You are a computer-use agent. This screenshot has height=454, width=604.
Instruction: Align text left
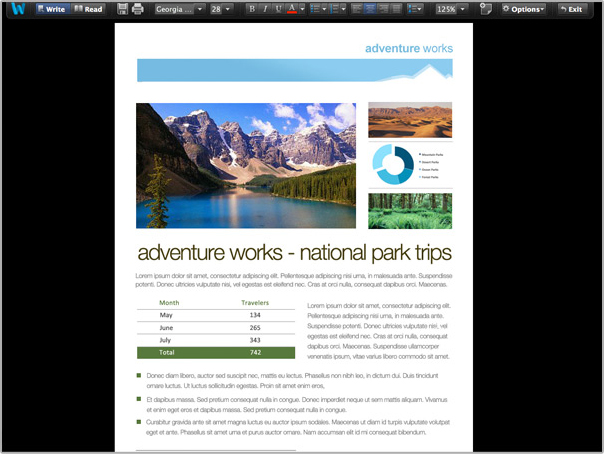(359, 9)
